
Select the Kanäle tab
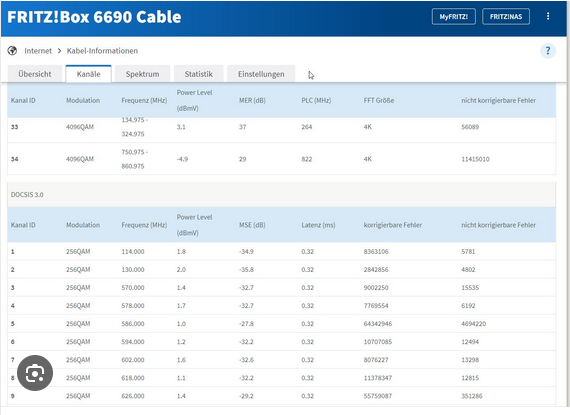pyautogui.click(x=88, y=74)
